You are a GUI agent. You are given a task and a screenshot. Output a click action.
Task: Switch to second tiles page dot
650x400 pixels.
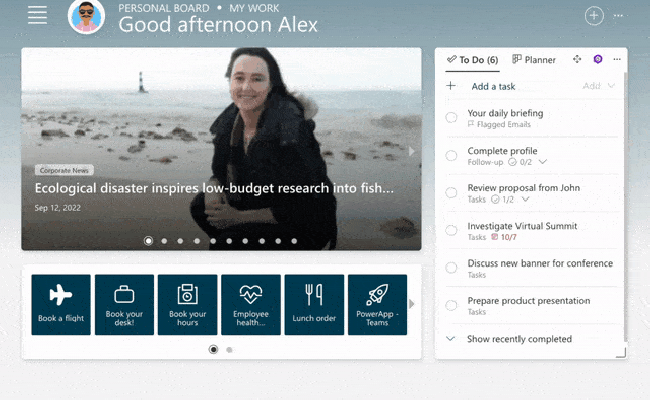[x=229, y=350]
